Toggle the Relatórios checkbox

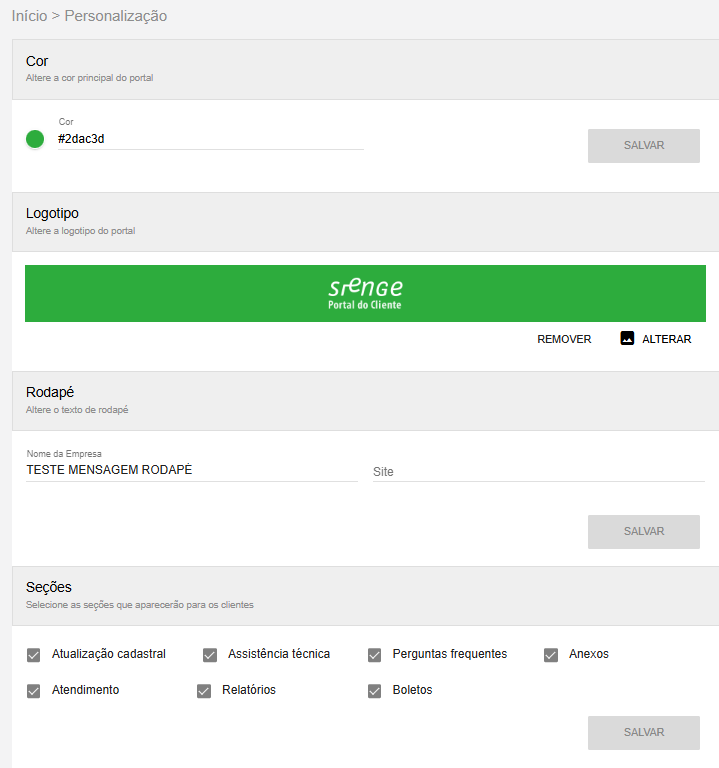[204, 691]
